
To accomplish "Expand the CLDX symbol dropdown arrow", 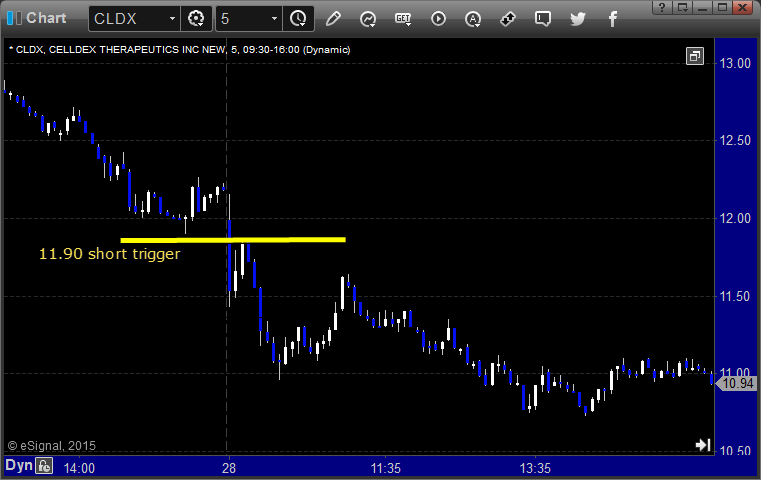I will point(172,19).
